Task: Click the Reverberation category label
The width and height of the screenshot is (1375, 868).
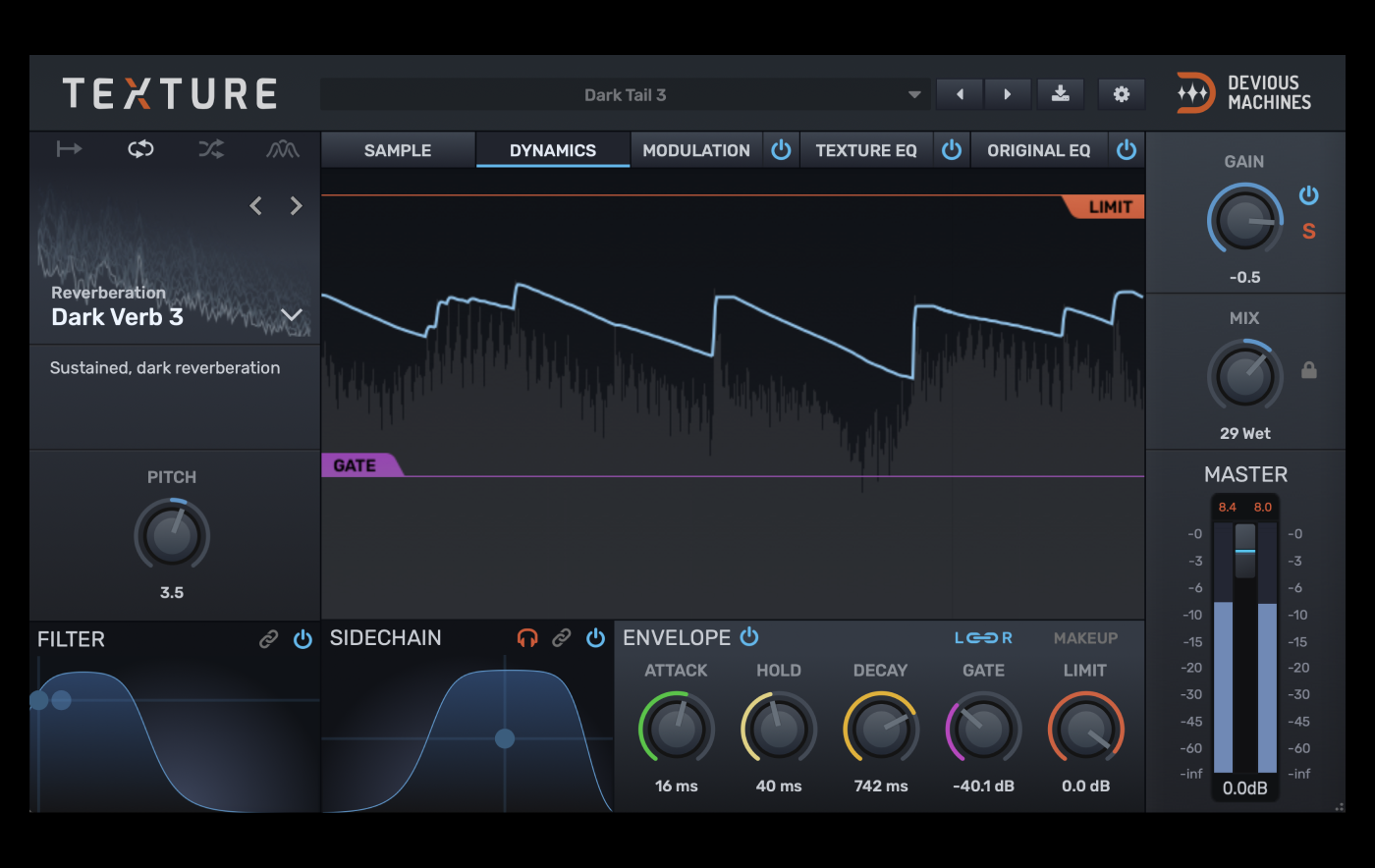Action: pos(108,293)
